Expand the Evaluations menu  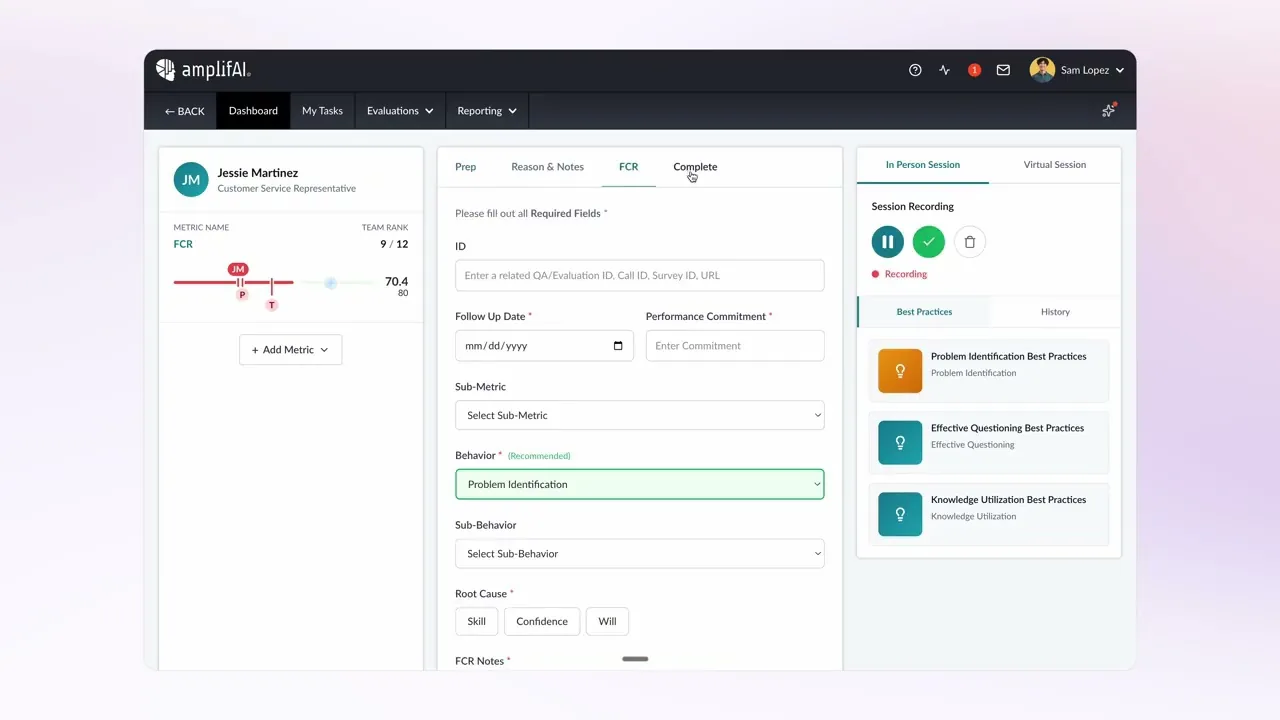pos(400,111)
